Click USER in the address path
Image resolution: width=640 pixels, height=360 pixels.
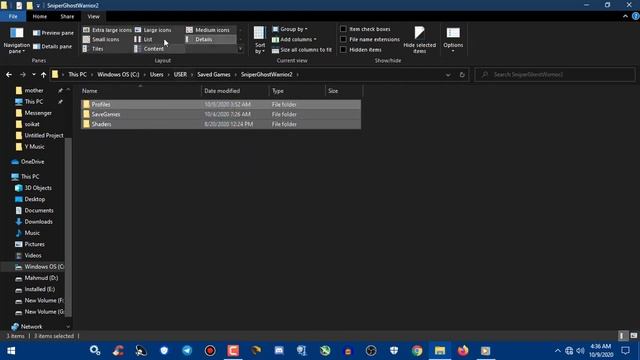tap(180, 75)
